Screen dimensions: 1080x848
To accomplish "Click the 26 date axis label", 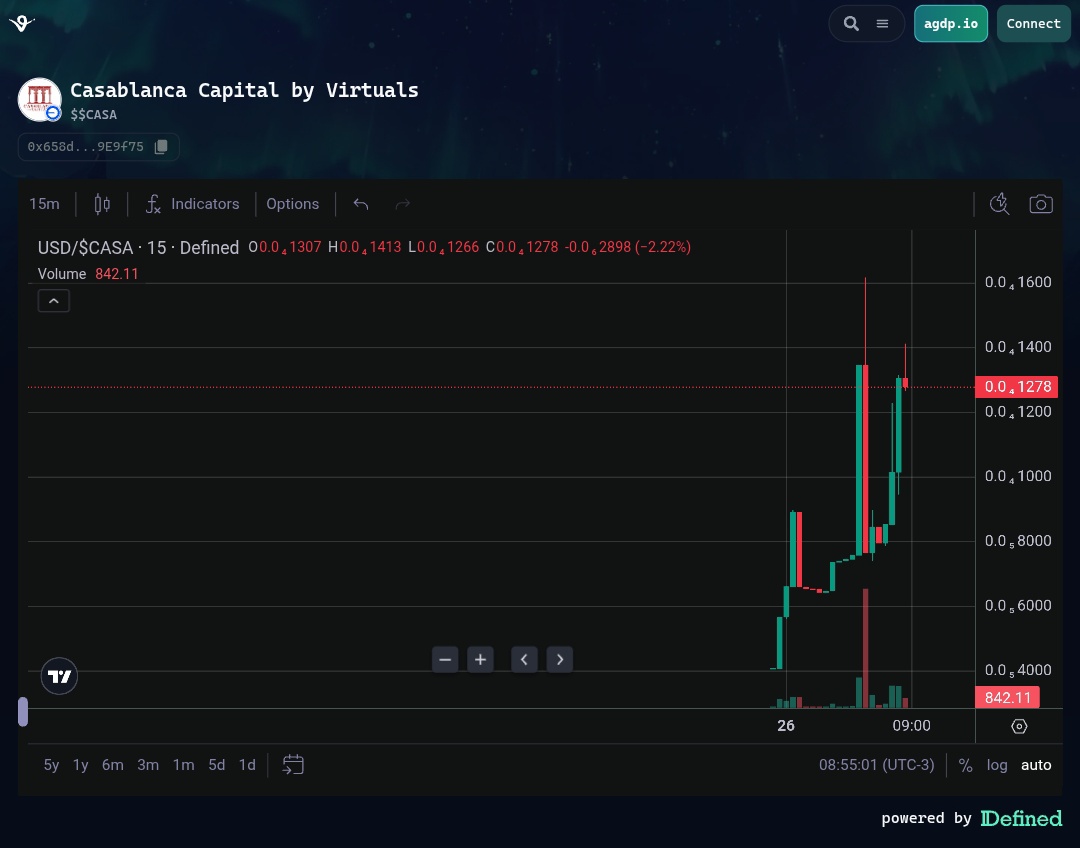I will [x=786, y=725].
